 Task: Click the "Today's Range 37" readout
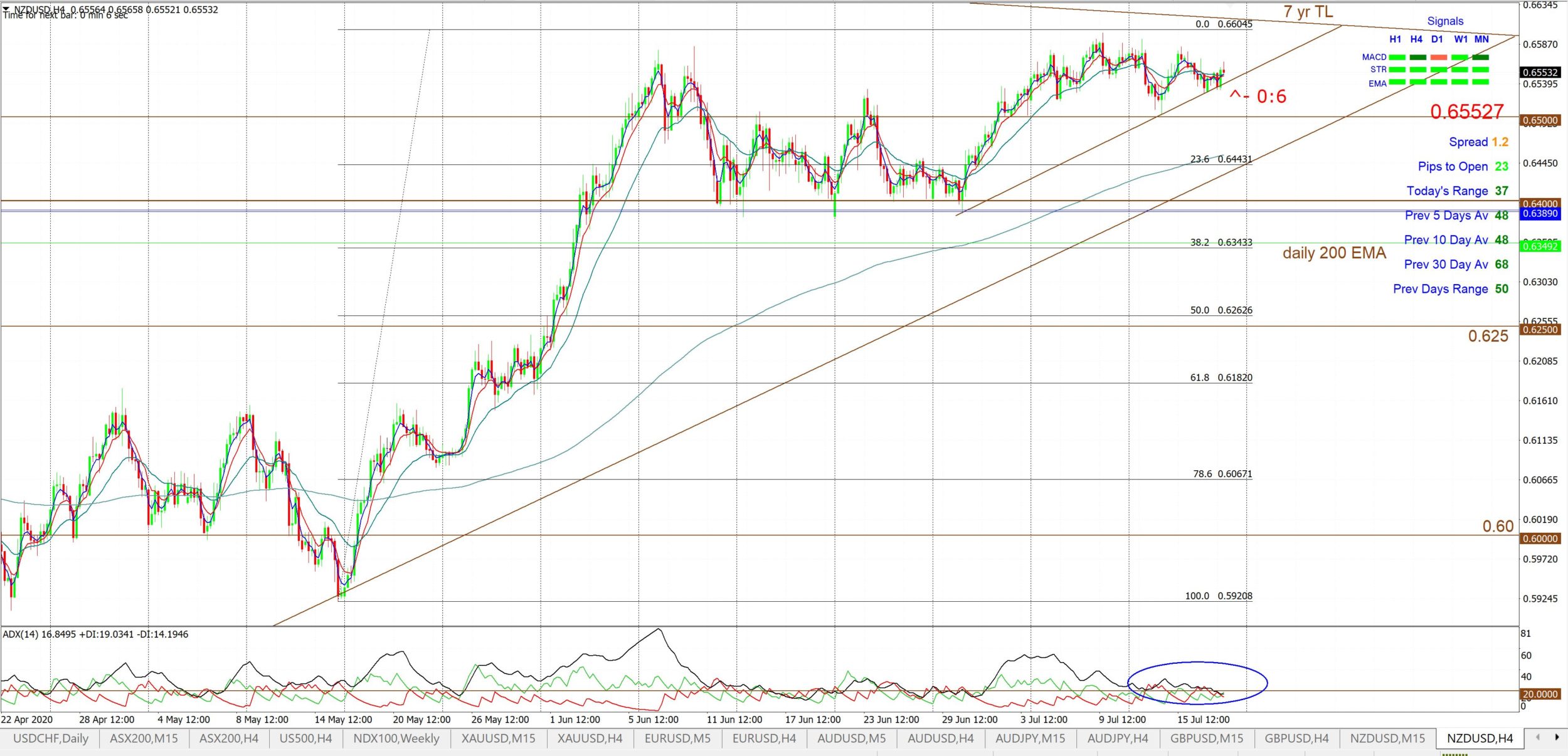(1457, 191)
